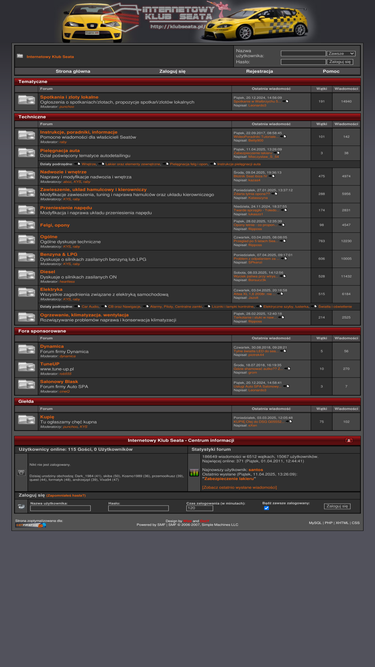Open 'Zabezpieczenie lakieru' latest post link

pyautogui.click(x=230, y=479)
